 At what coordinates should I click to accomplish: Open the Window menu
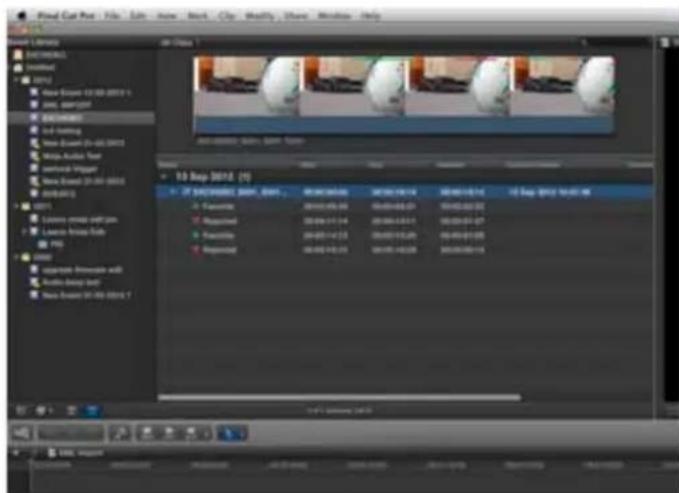tap(334, 16)
